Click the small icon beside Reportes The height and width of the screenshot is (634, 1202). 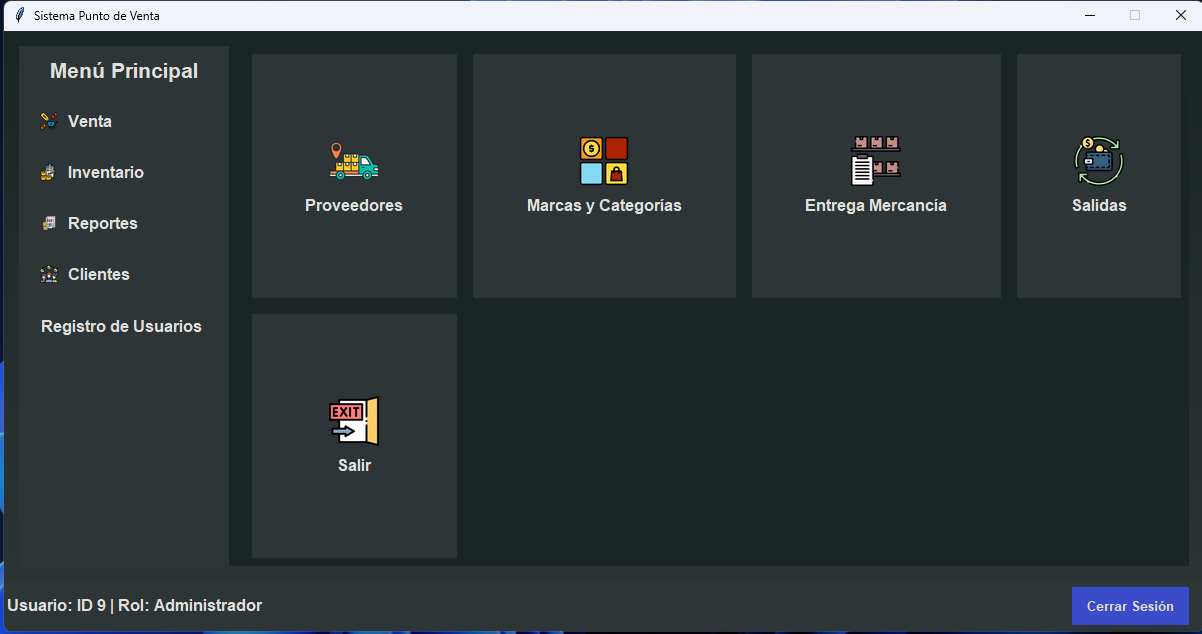48,223
